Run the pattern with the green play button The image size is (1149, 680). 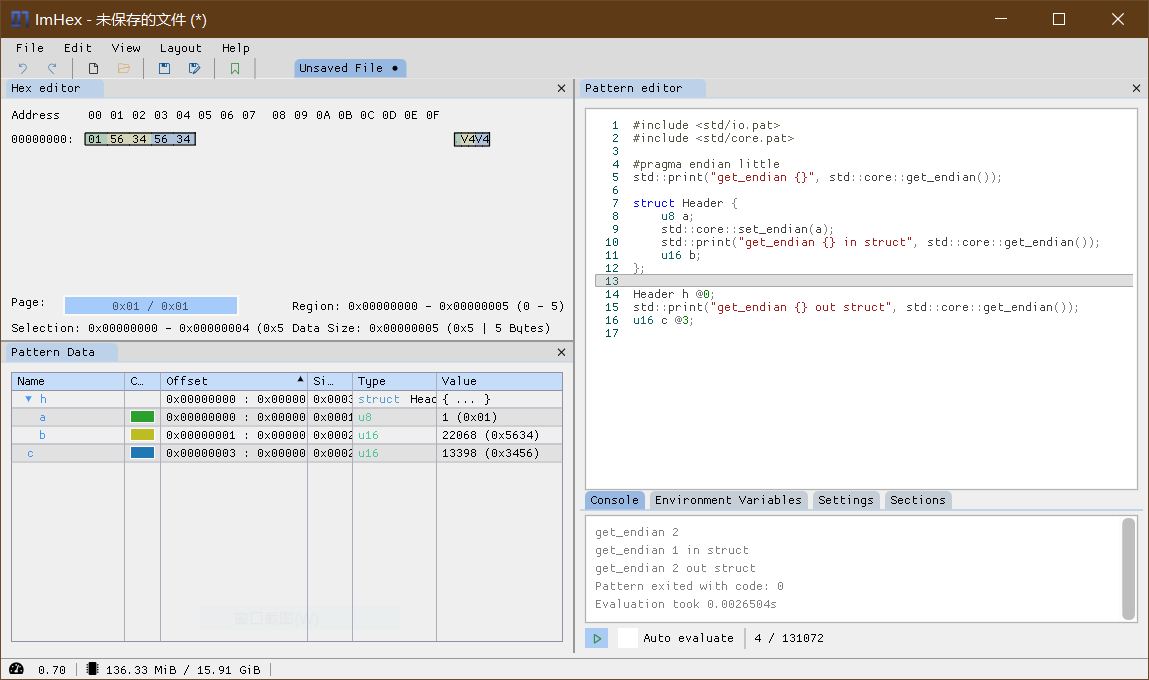[596, 637]
